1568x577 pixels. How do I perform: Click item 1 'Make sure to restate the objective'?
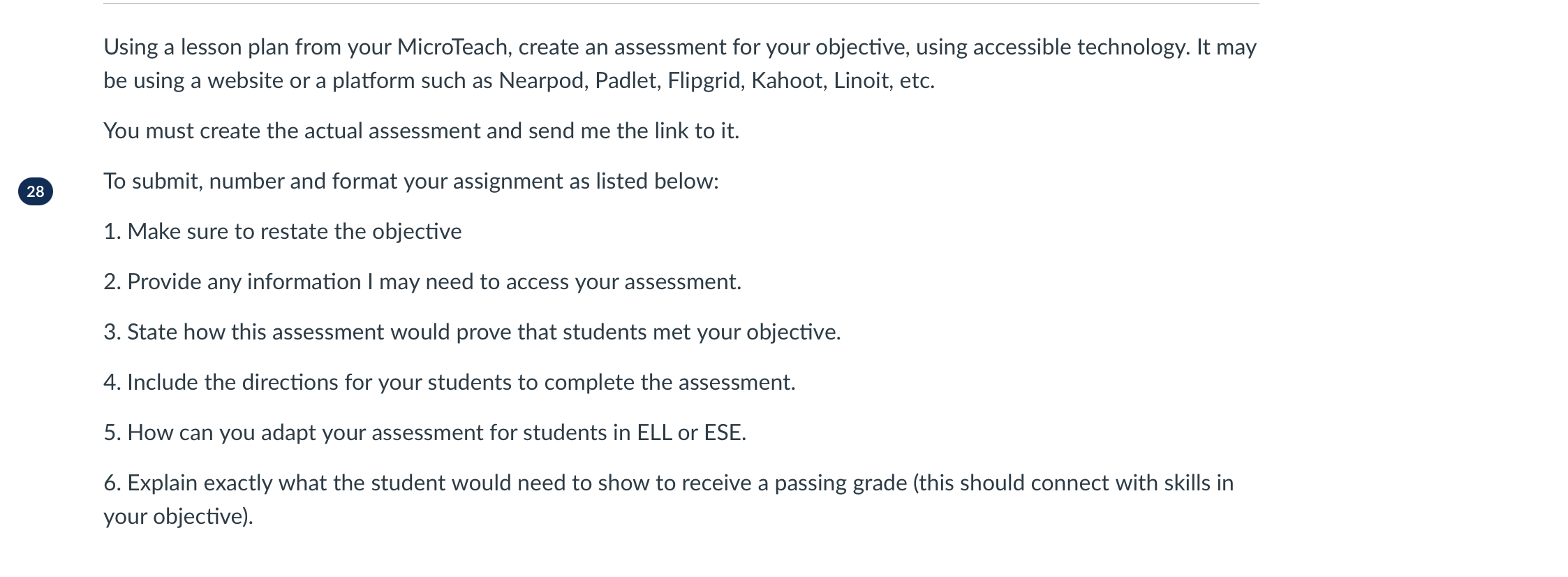click(x=283, y=231)
